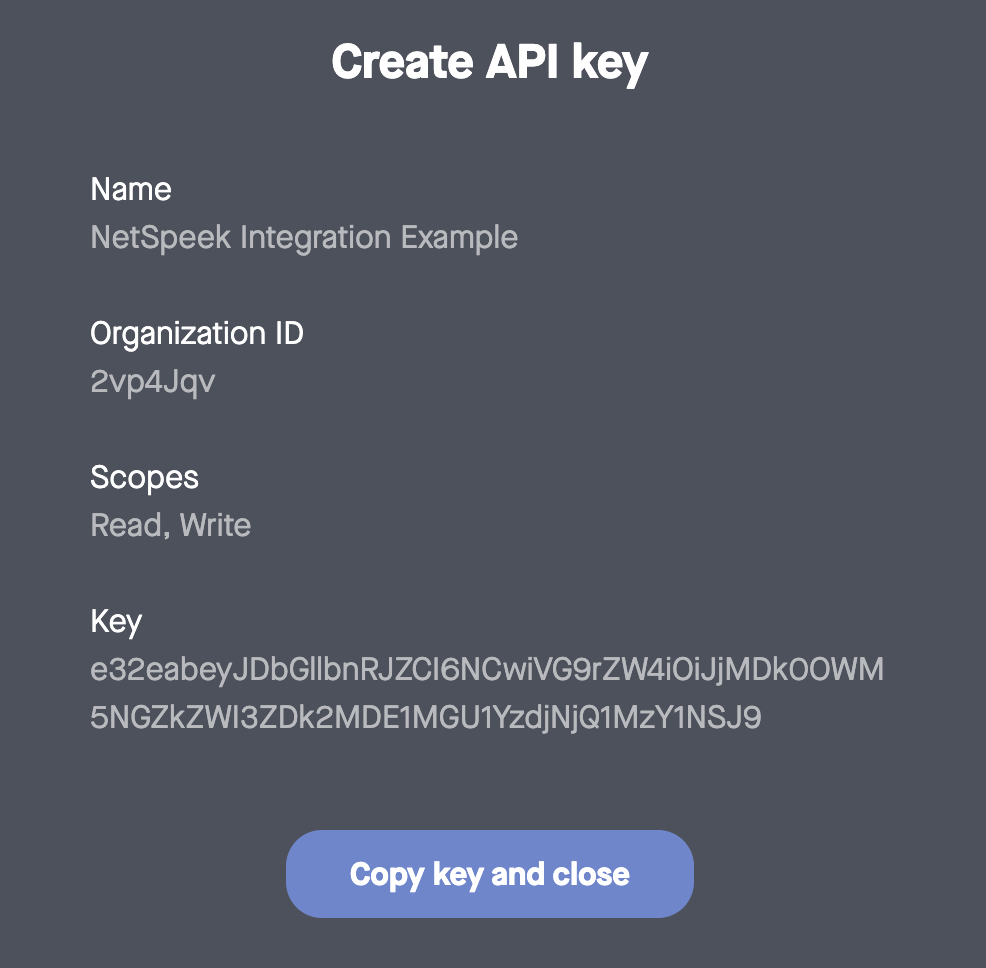Click the Create API key heading
Viewport: 986px width, 968px height.
pos(490,62)
